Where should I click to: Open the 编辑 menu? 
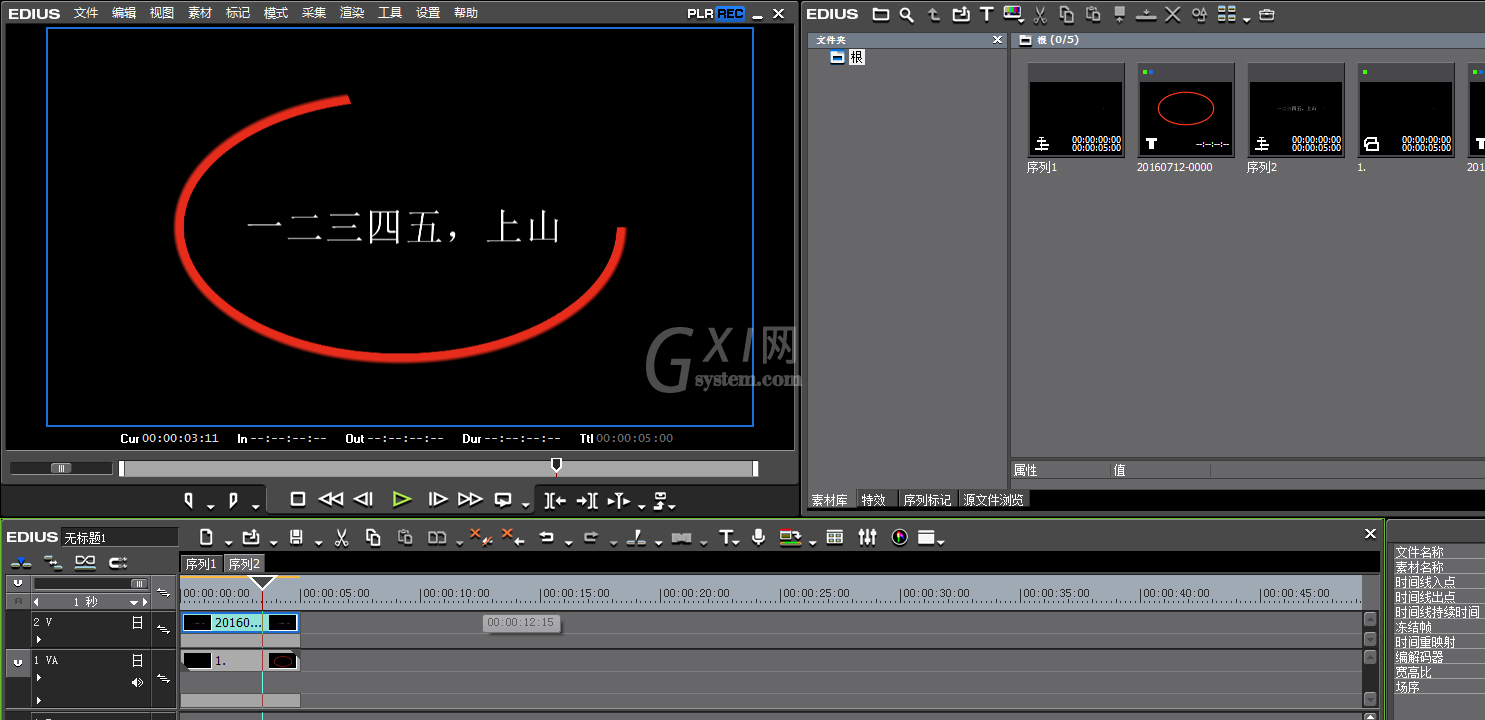(x=124, y=13)
